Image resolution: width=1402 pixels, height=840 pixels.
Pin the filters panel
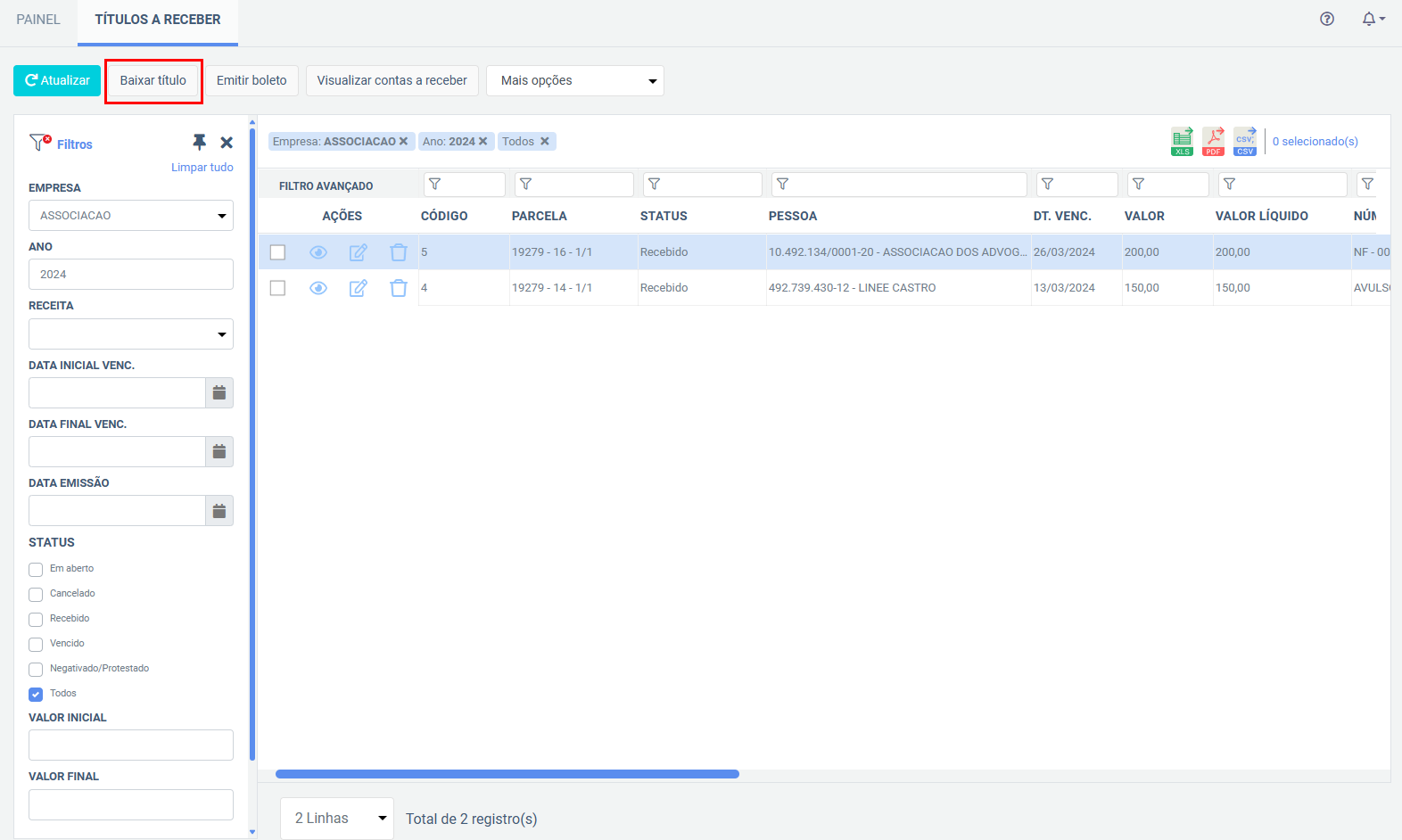(199, 142)
